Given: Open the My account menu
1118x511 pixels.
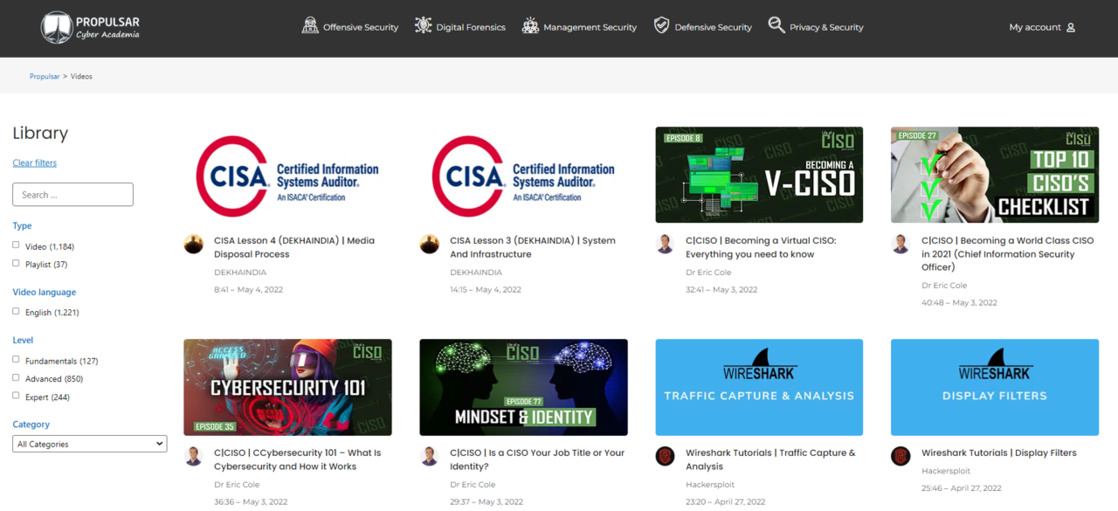Looking at the screenshot, I should coord(1042,28).
